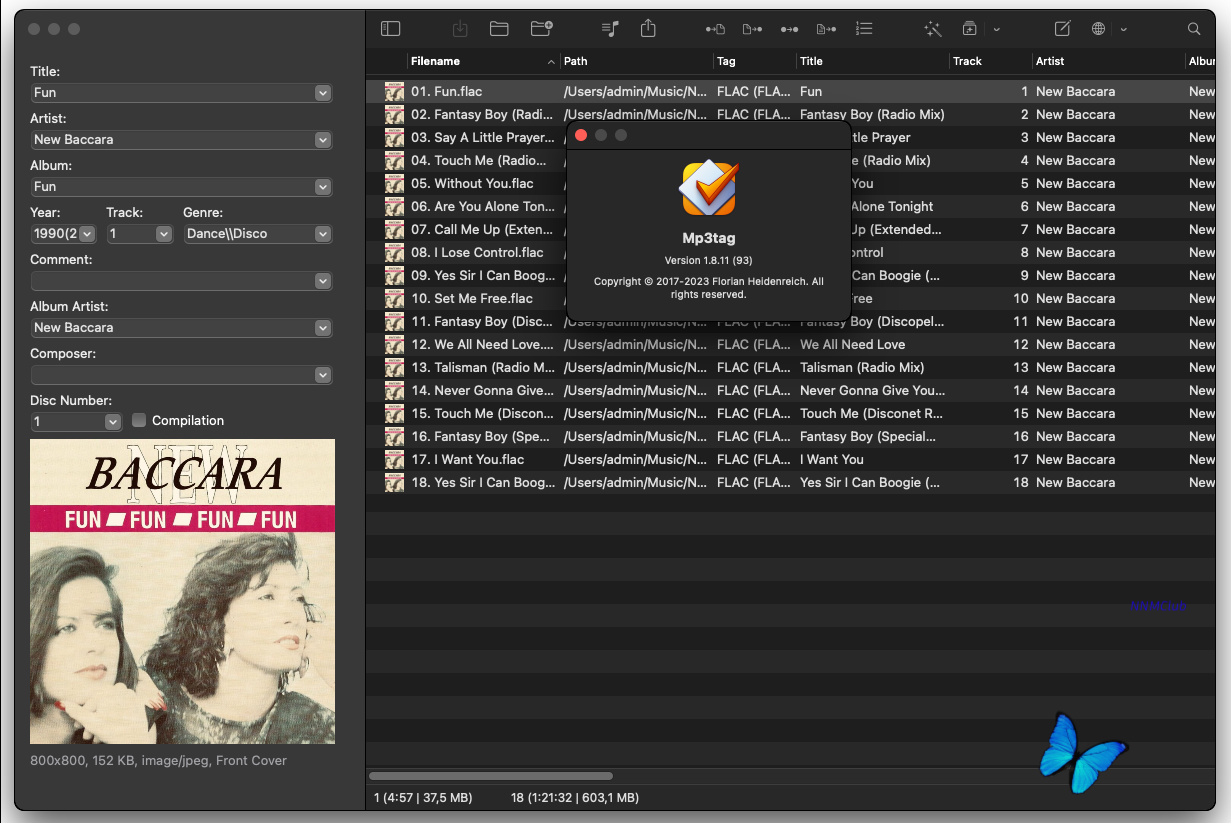Sort by the Filename column header
Image resolution: width=1231 pixels, height=823 pixels.
[480, 61]
